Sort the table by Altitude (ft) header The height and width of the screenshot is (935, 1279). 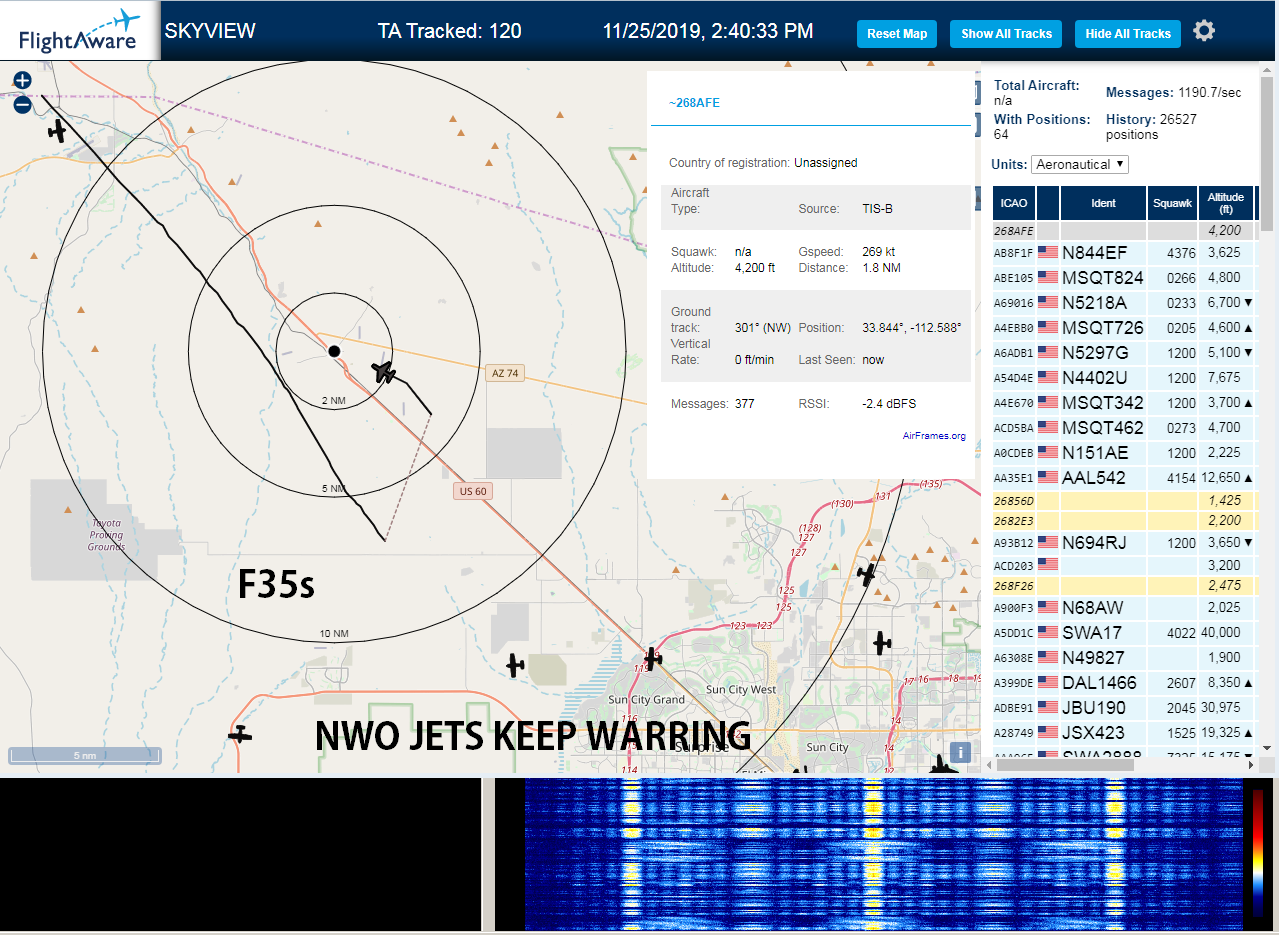tap(1225, 203)
